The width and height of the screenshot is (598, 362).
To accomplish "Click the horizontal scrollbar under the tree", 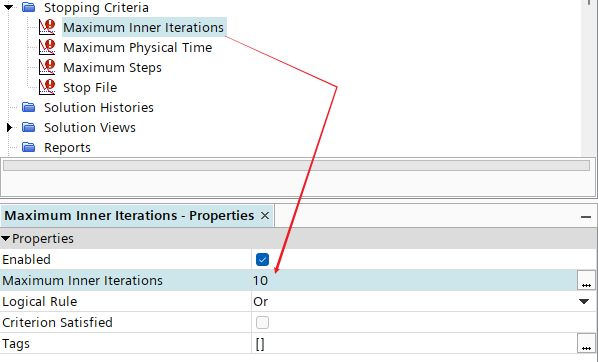I will click(296, 165).
